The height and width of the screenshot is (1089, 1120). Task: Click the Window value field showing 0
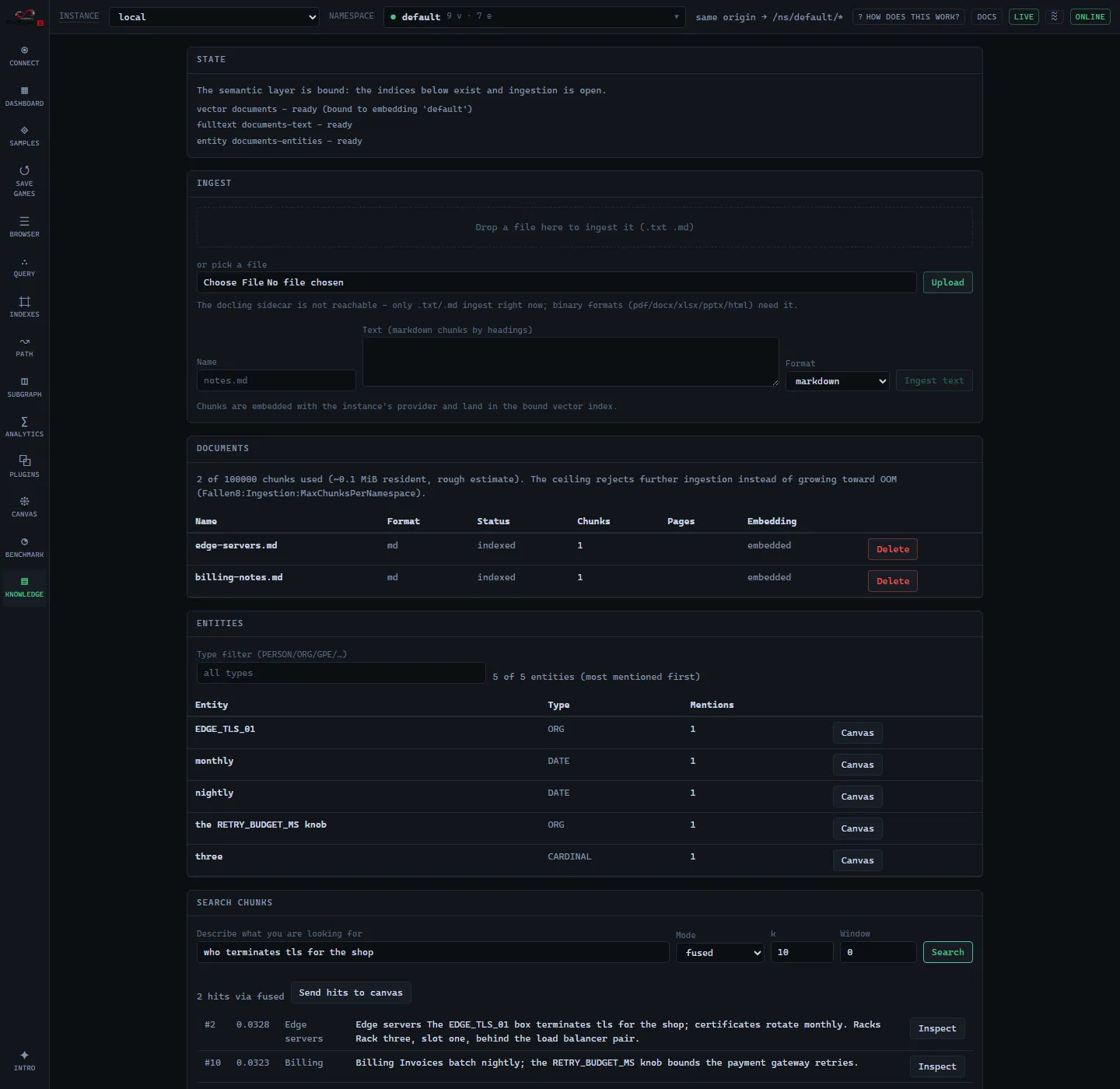pyautogui.click(x=878, y=952)
